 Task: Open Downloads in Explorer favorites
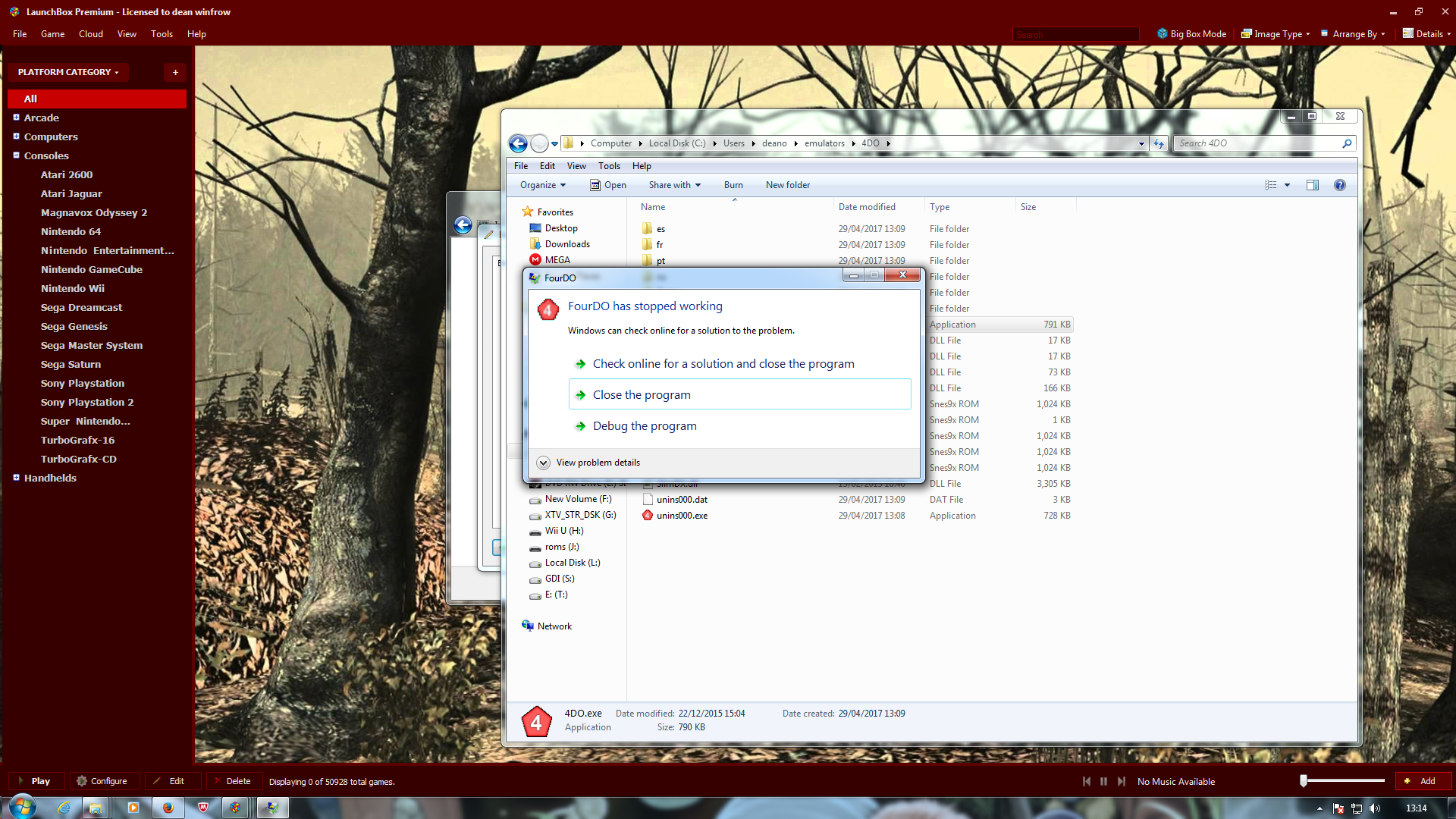[567, 244]
